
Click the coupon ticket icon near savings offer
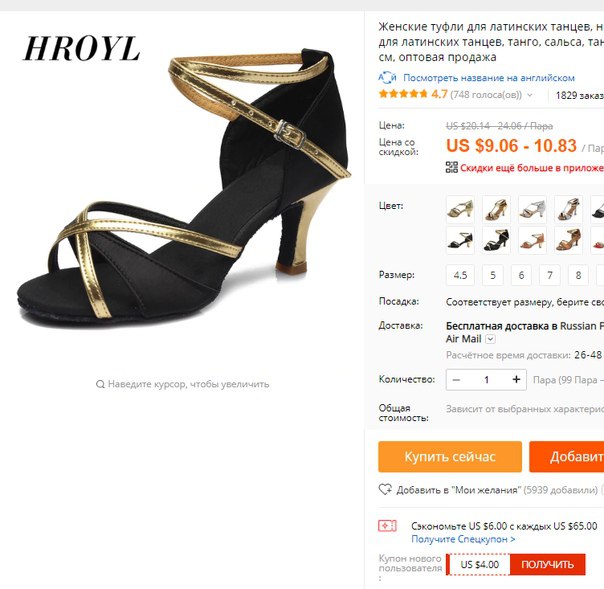coord(387,526)
